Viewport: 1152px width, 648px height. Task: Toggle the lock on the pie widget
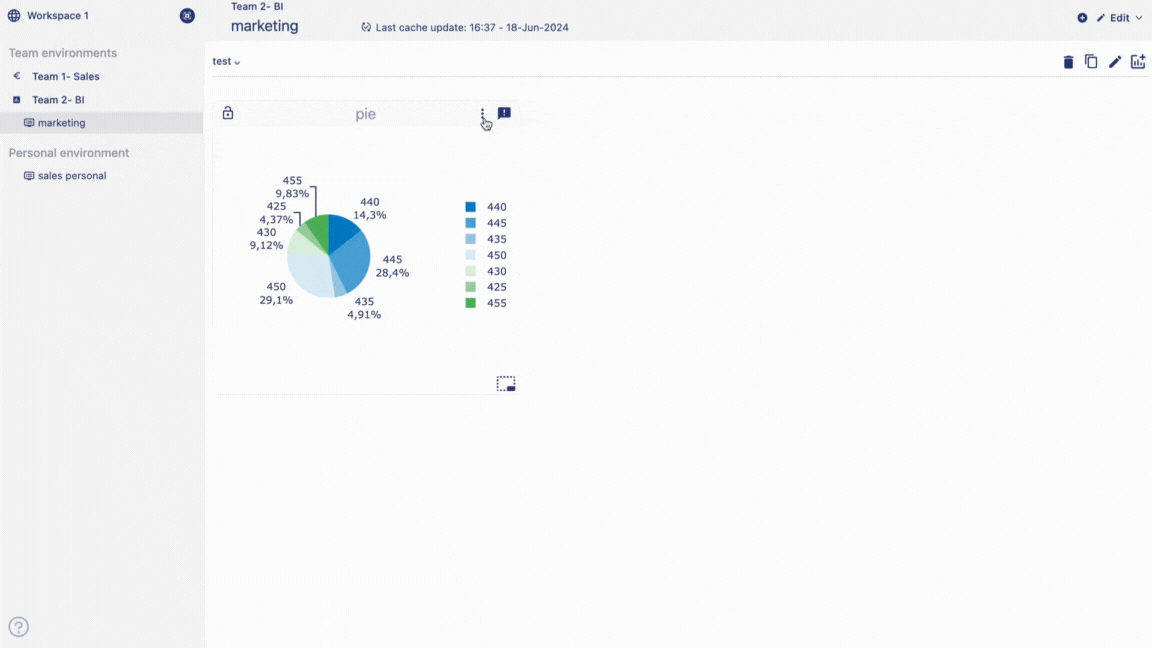coord(228,113)
